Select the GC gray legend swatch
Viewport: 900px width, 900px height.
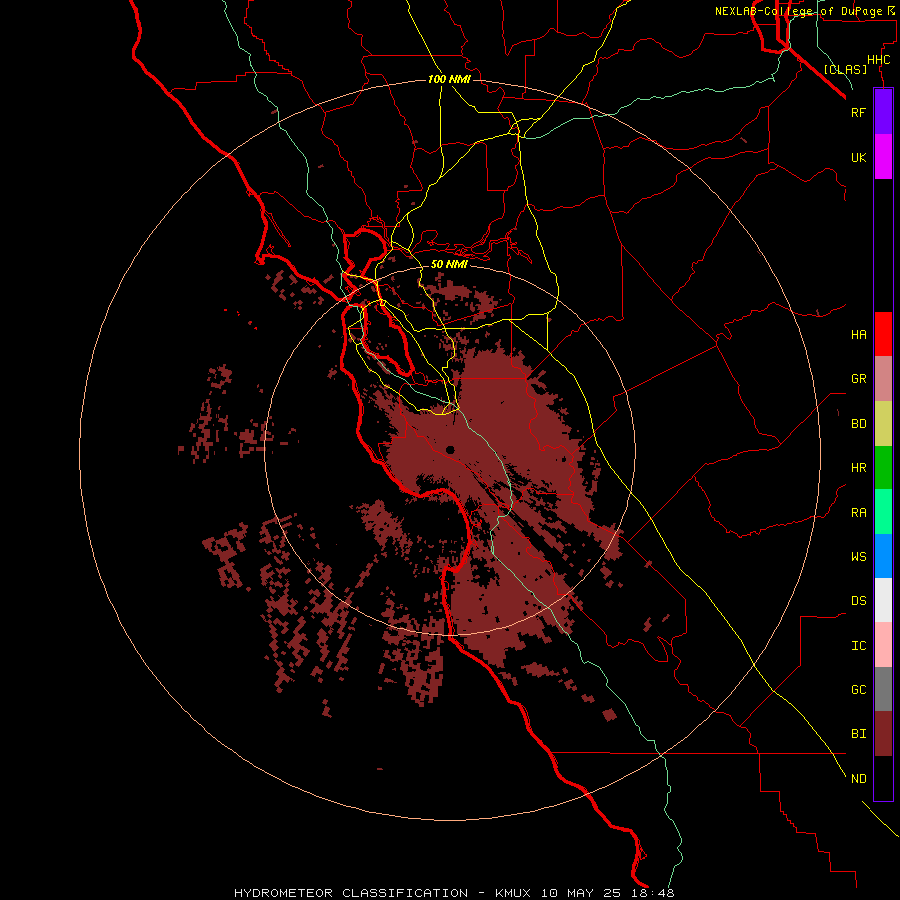tap(883, 689)
